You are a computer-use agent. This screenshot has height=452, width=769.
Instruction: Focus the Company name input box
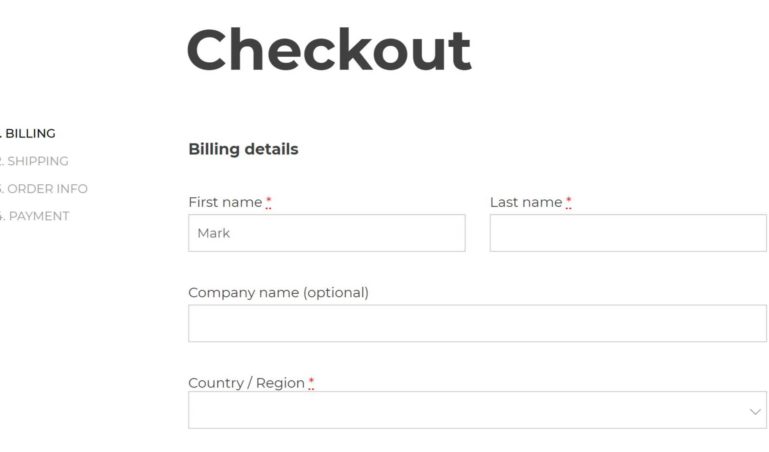[476, 324]
